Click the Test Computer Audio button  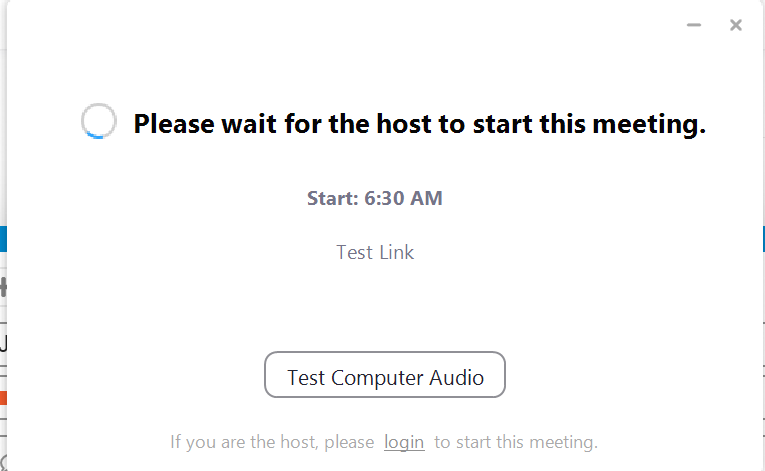[385, 374]
